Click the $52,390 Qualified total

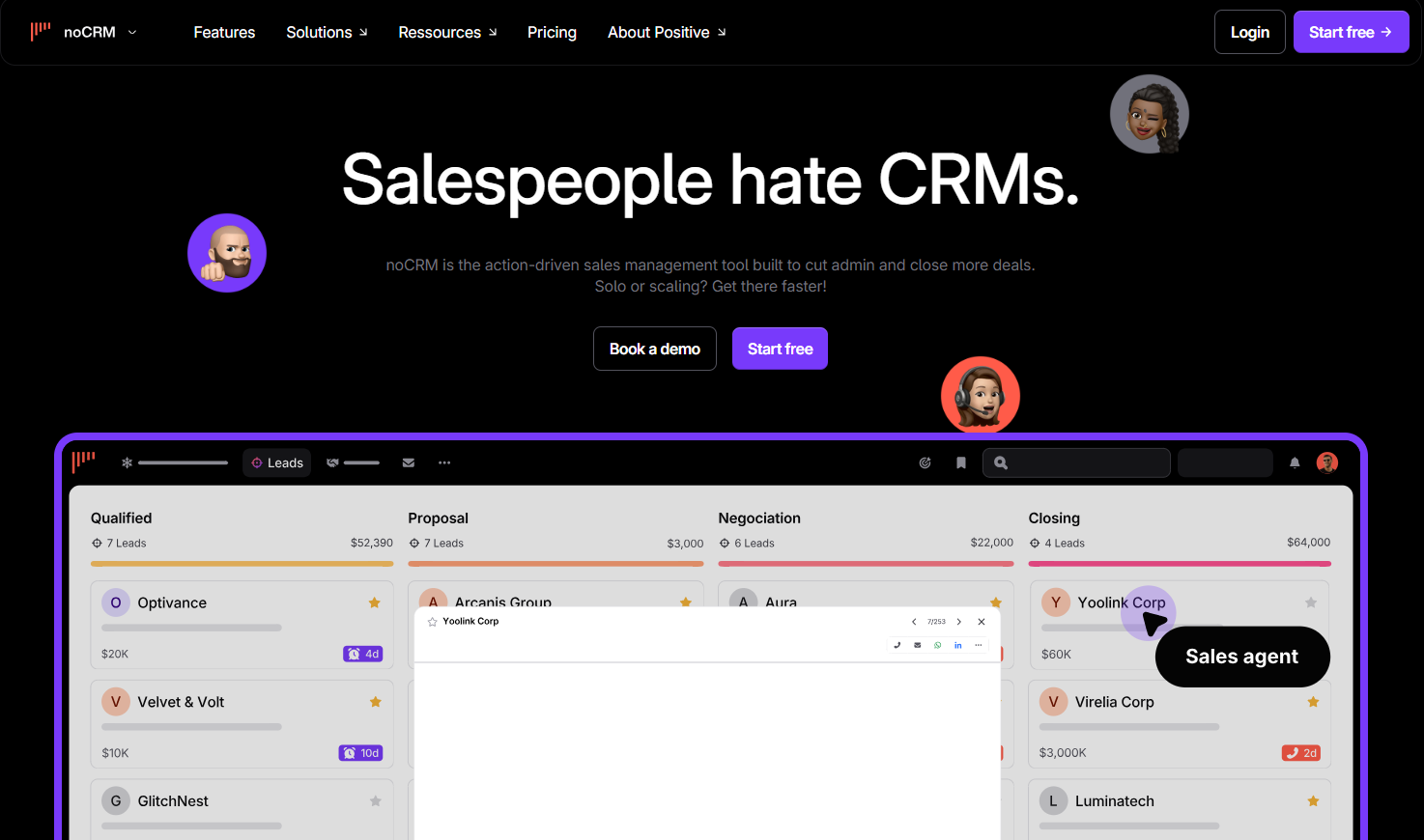coord(372,543)
